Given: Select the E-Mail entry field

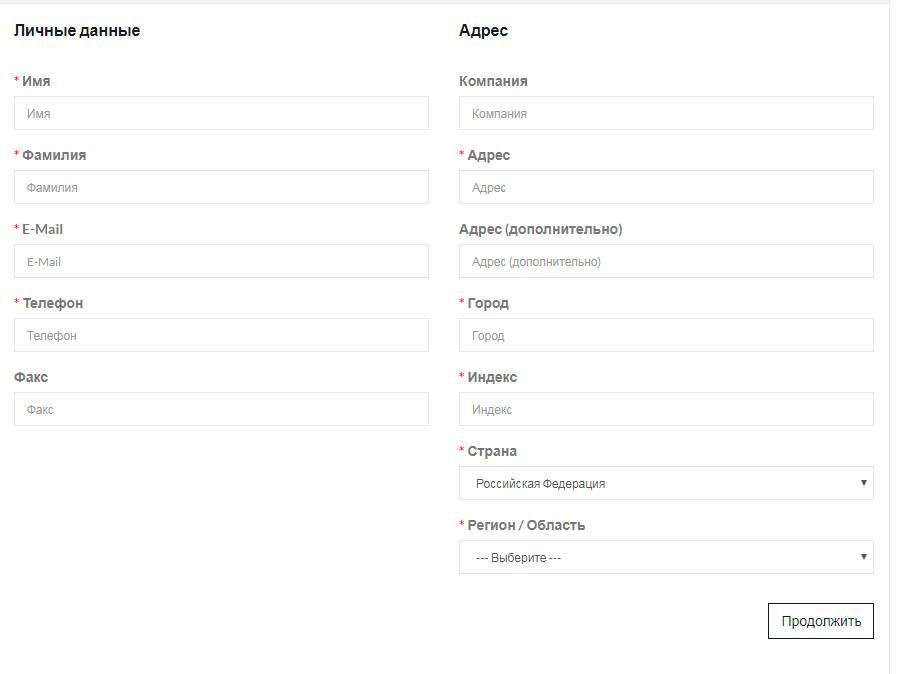Looking at the screenshot, I should [221, 261].
